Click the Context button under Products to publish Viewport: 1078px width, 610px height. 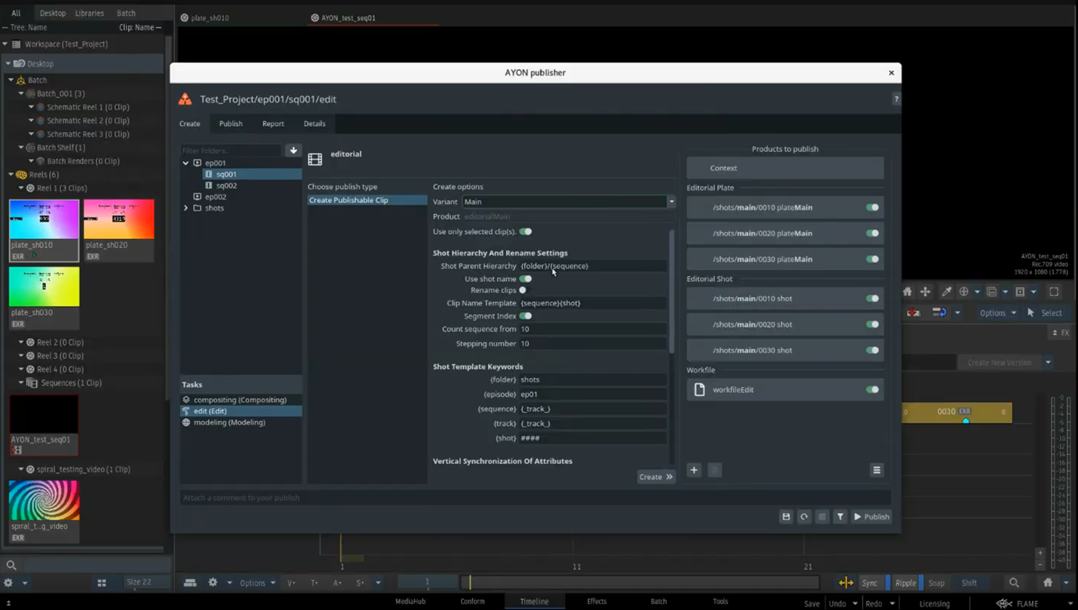[785, 168]
